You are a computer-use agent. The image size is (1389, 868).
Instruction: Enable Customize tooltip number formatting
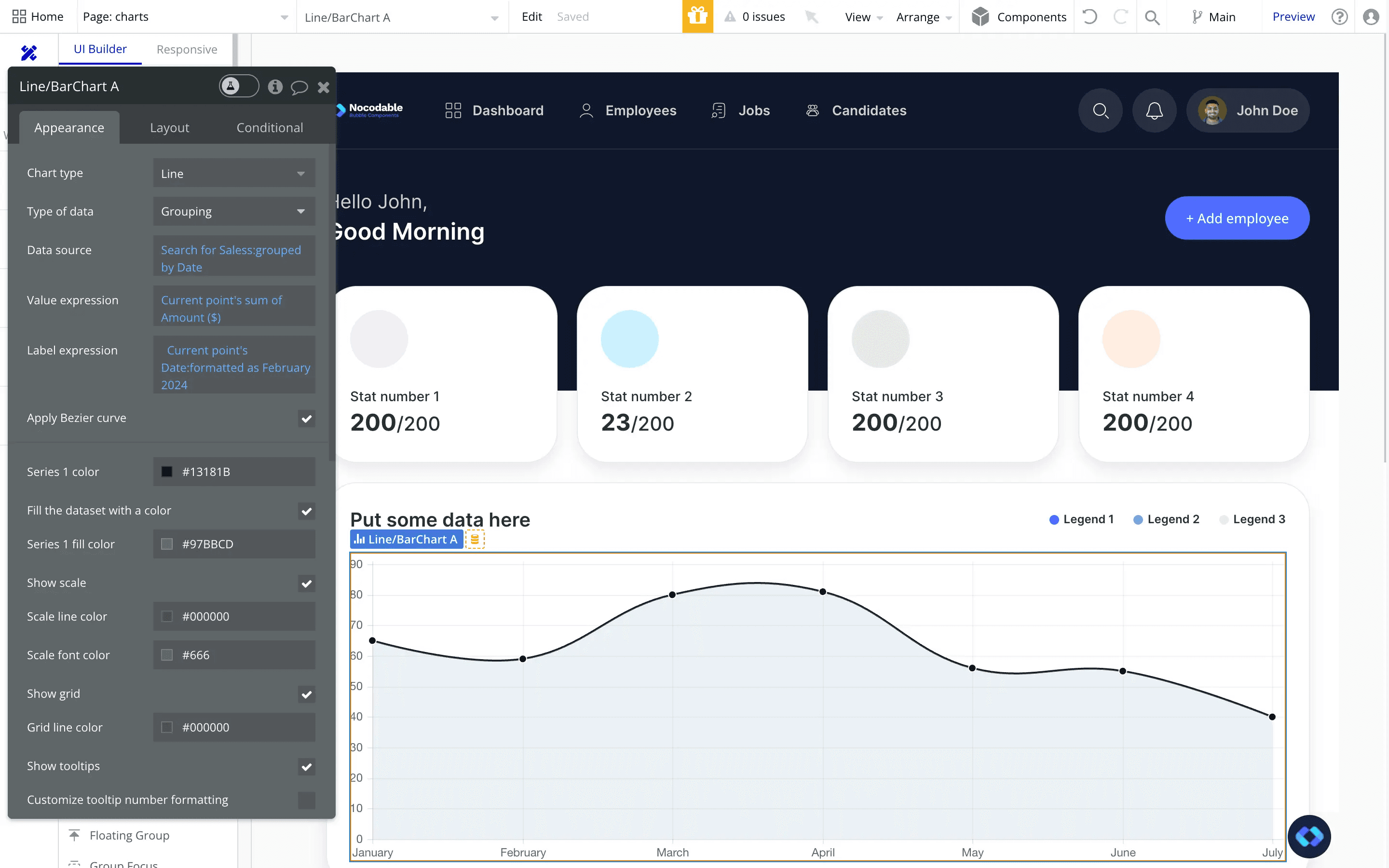click(307, 800)
